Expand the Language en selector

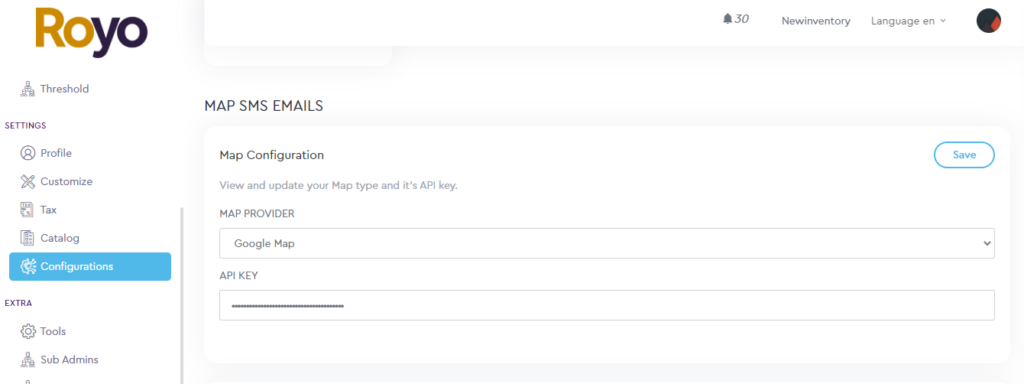pos(908,21)
